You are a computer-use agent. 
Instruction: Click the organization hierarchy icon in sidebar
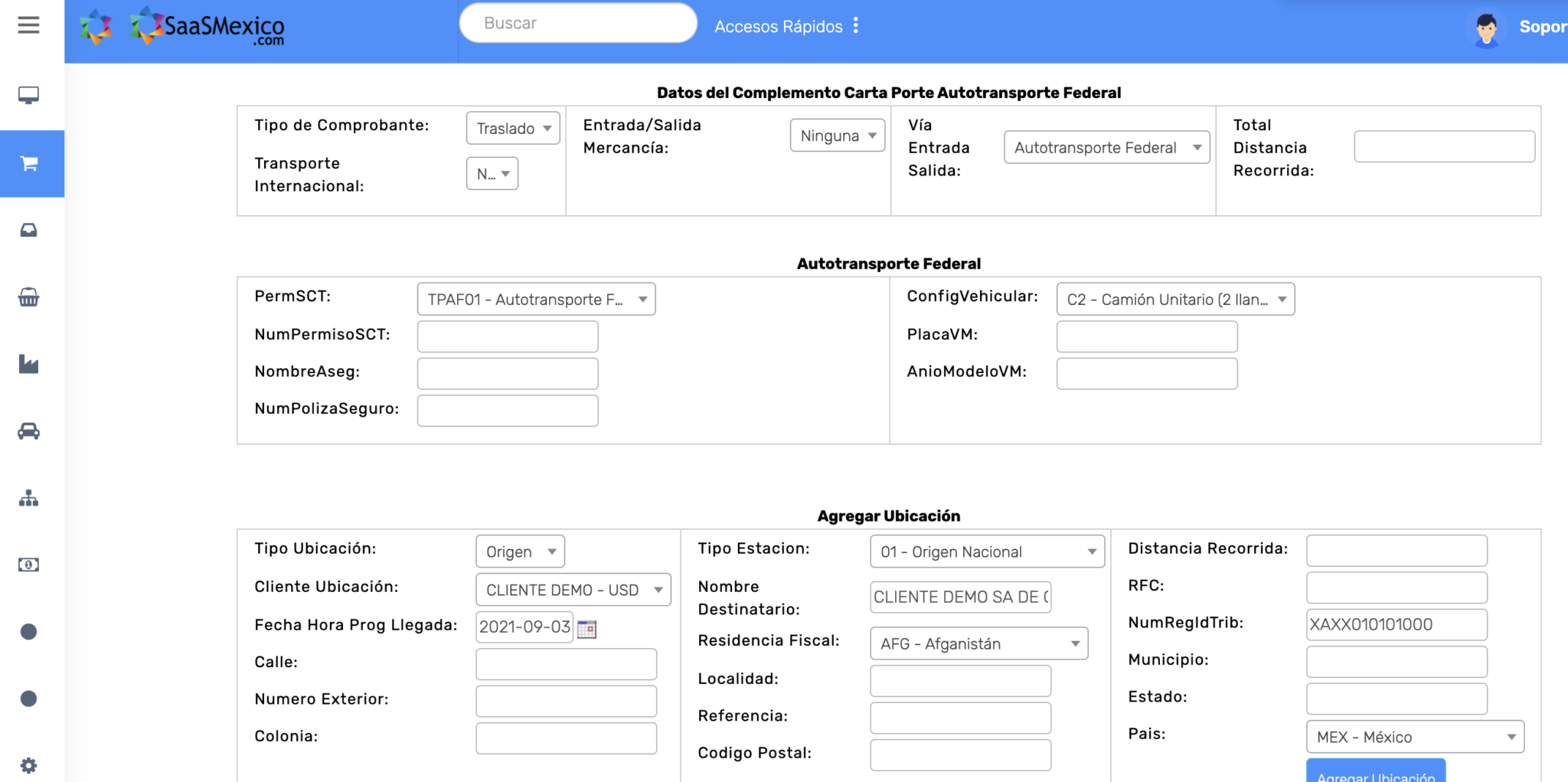point(28,498)
